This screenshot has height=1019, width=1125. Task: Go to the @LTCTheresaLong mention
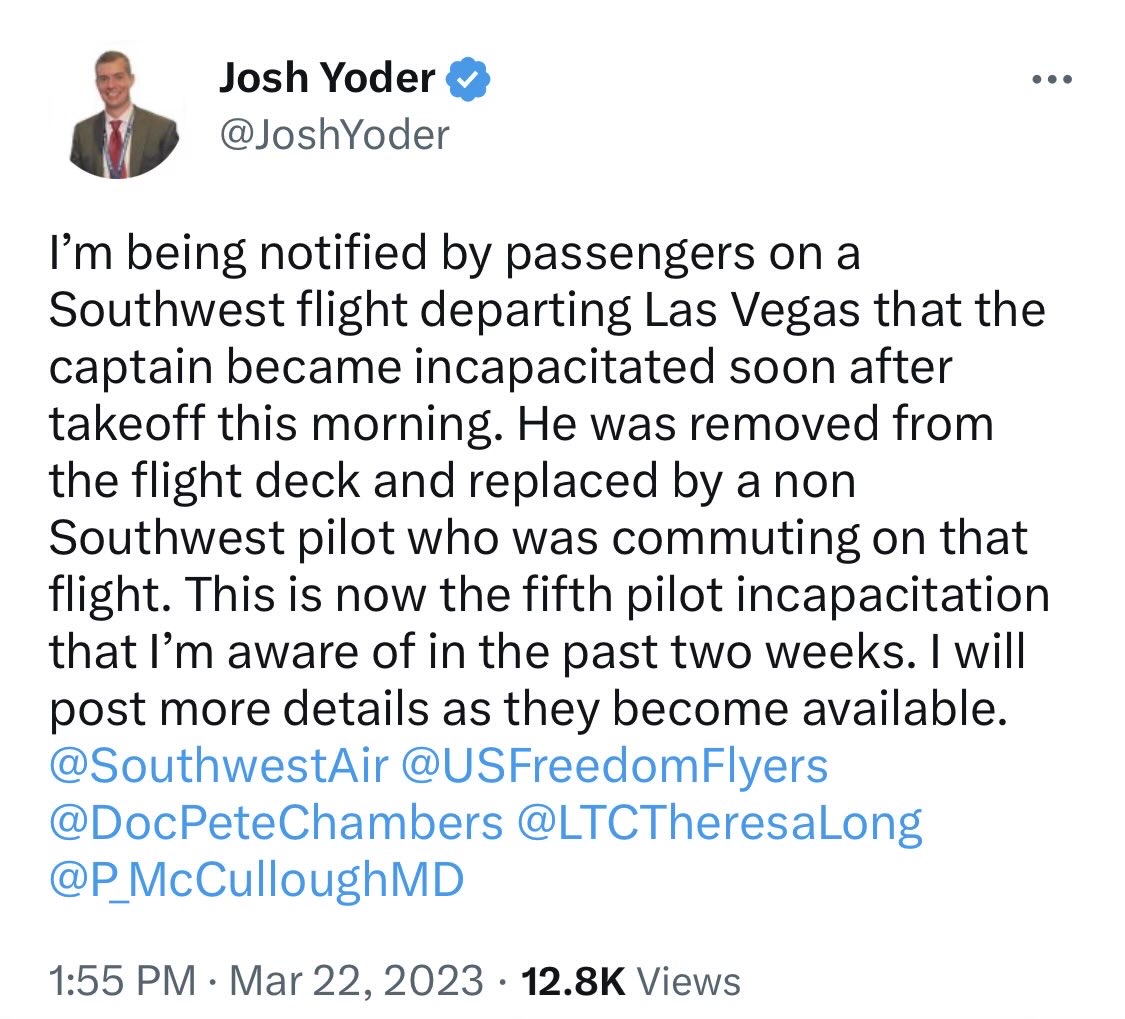point(720,822)
